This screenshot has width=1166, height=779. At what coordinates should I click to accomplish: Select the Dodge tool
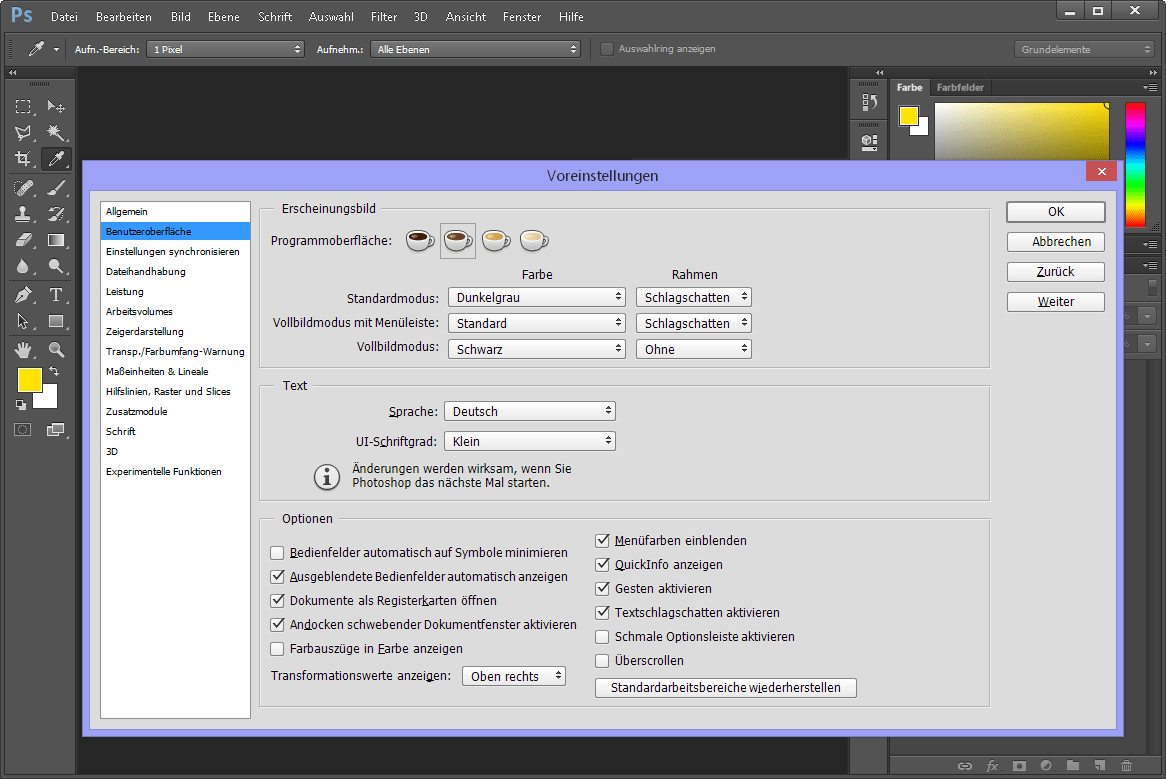pos(56,266)
